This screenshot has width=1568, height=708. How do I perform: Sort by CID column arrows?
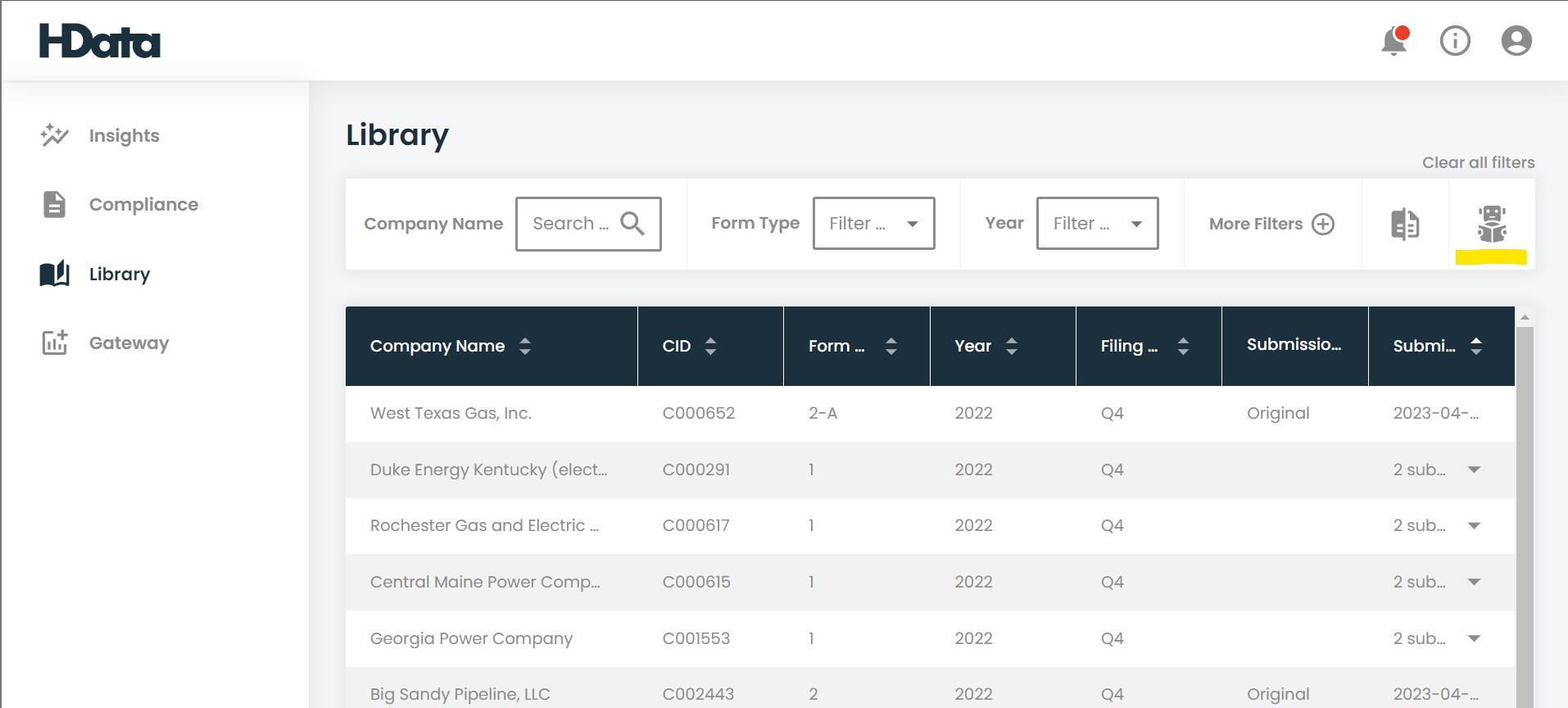(x=710, y=346)
